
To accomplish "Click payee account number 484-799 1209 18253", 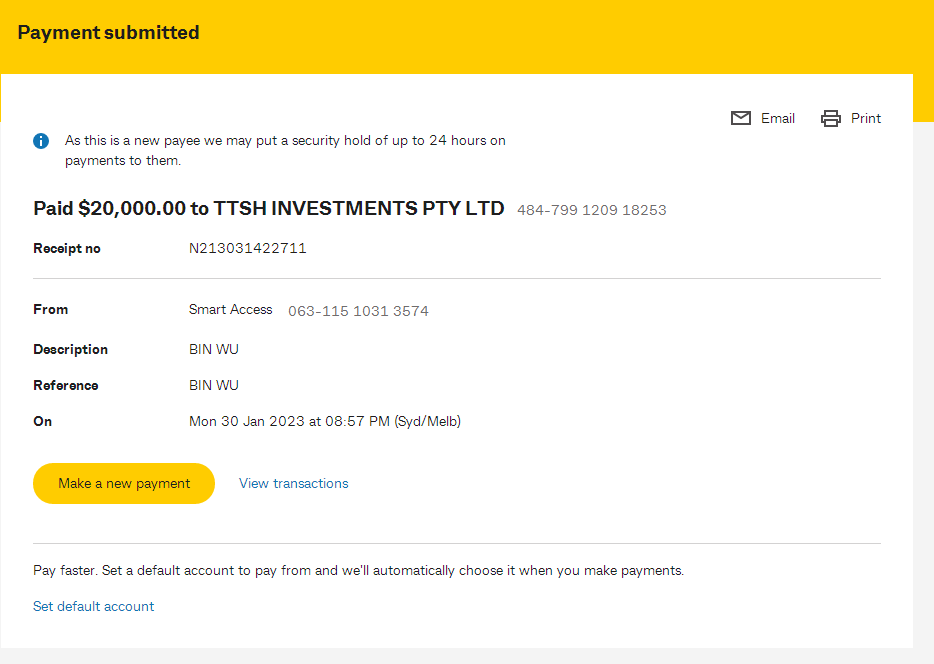I will [591, 210].
